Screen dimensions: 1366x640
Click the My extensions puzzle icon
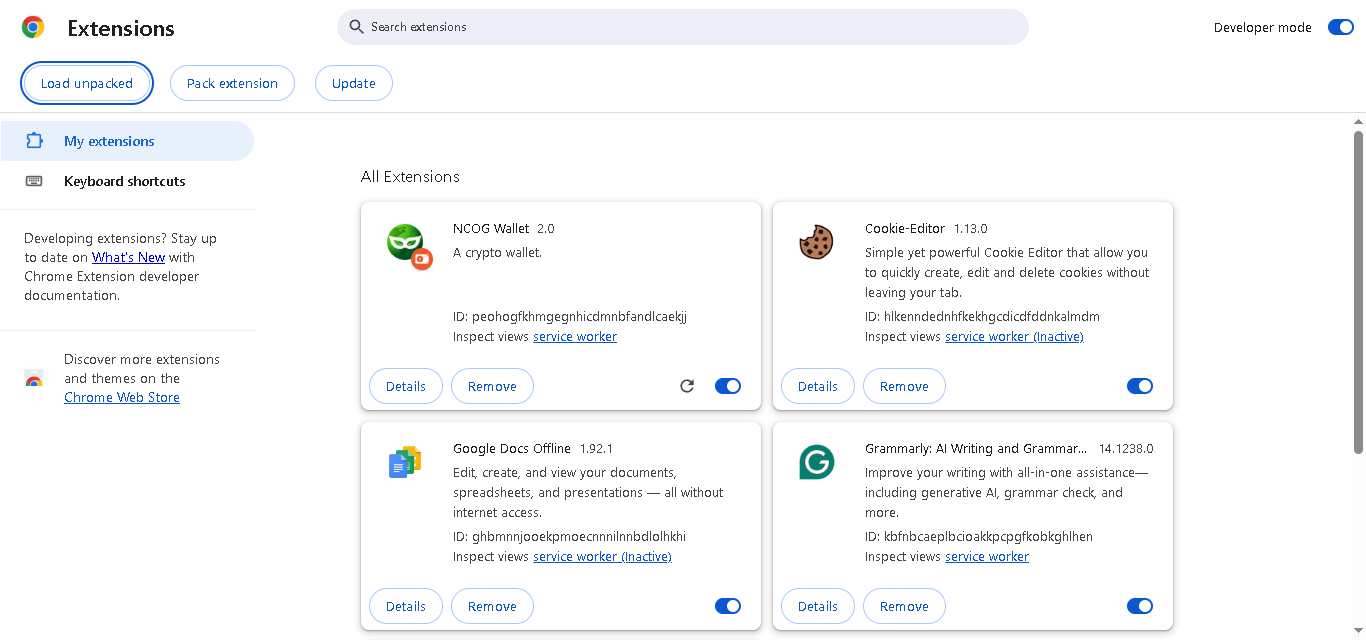34,141
